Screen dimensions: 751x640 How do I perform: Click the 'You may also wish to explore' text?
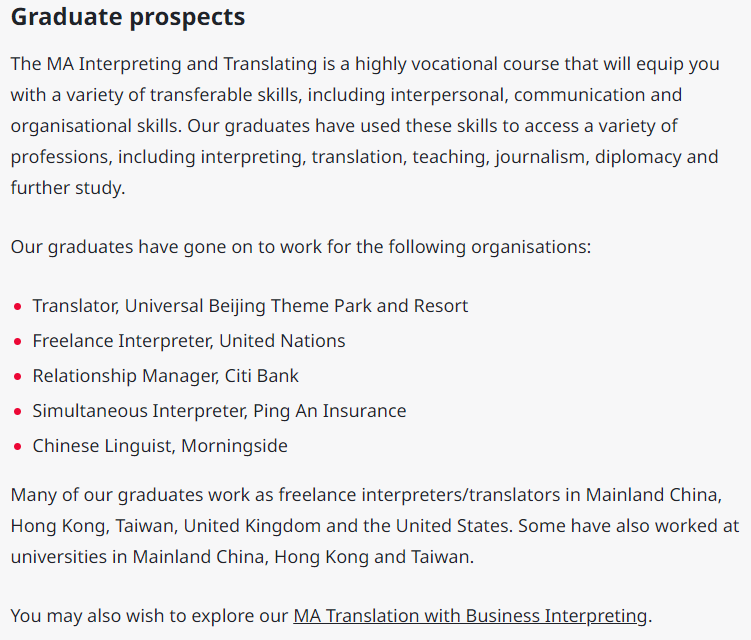point(149,616)
